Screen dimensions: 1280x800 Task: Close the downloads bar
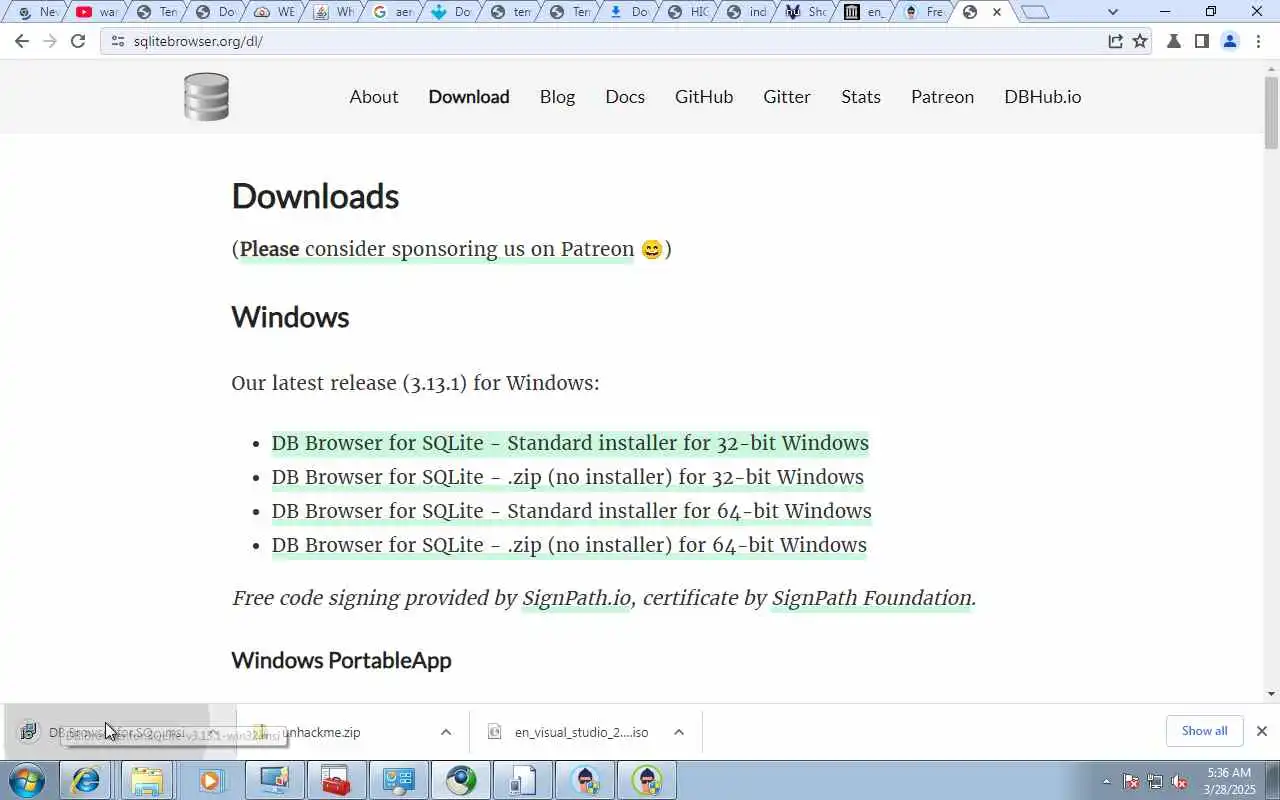click(1262, 731)
